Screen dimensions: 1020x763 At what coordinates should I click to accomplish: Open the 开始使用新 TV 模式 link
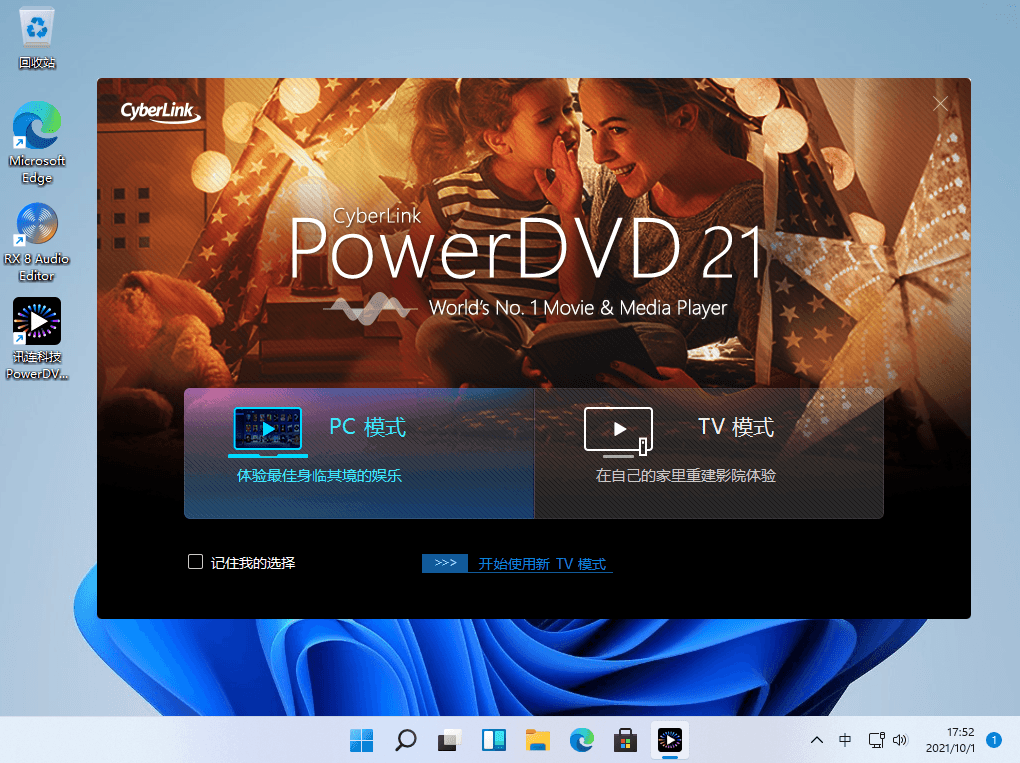coord(542,564)
